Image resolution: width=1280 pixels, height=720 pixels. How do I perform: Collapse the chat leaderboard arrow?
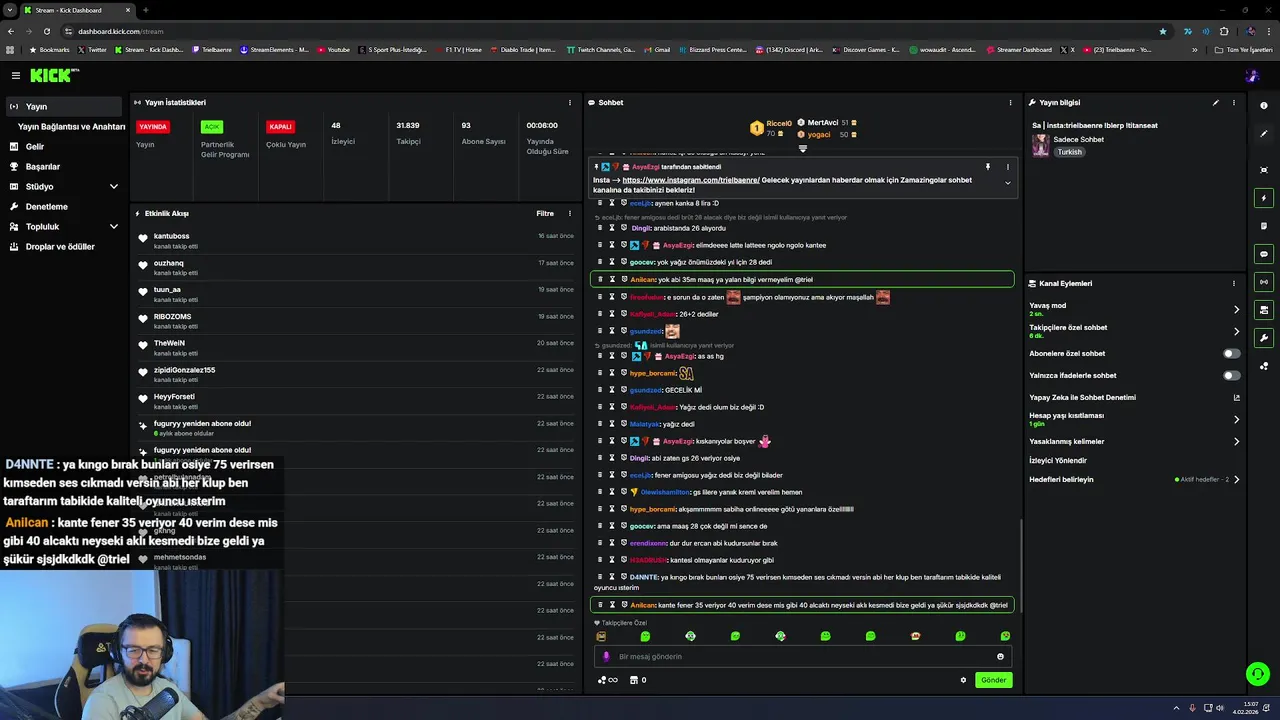pyautogui.click(x=802, y=148)
